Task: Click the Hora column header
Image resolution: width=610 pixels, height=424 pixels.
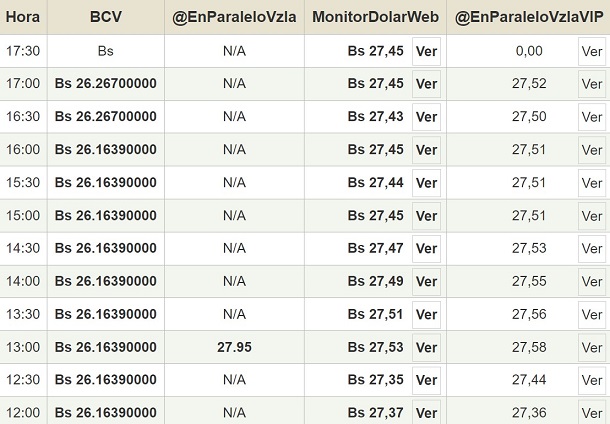Action: [x=23, y=17]
